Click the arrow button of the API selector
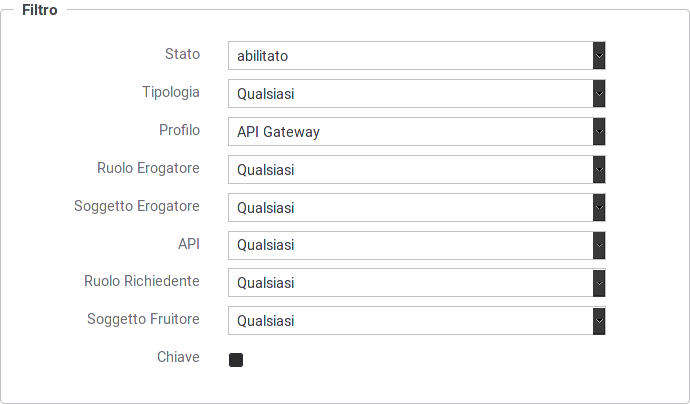The height and width of the screenshot is (404, 690). [599, 245]
